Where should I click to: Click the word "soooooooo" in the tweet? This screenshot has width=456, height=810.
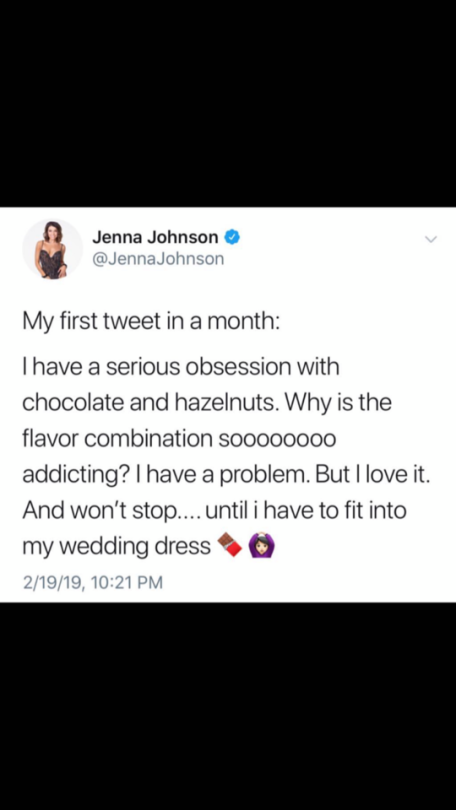point(278,438)
